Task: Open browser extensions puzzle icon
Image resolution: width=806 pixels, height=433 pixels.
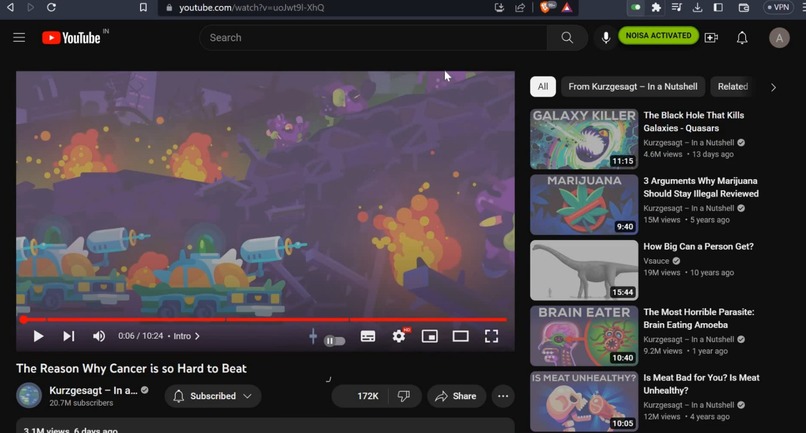Action: (656, 7)
